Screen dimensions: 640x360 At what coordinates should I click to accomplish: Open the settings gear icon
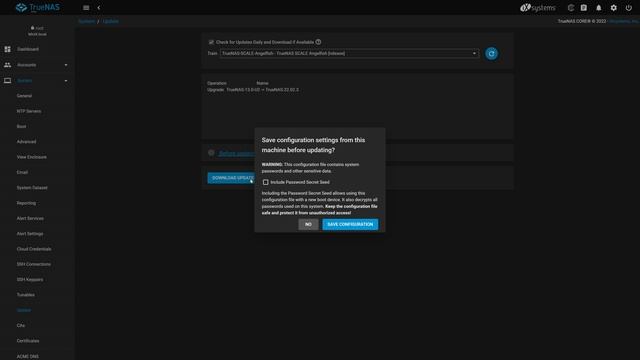coord(613,8)
